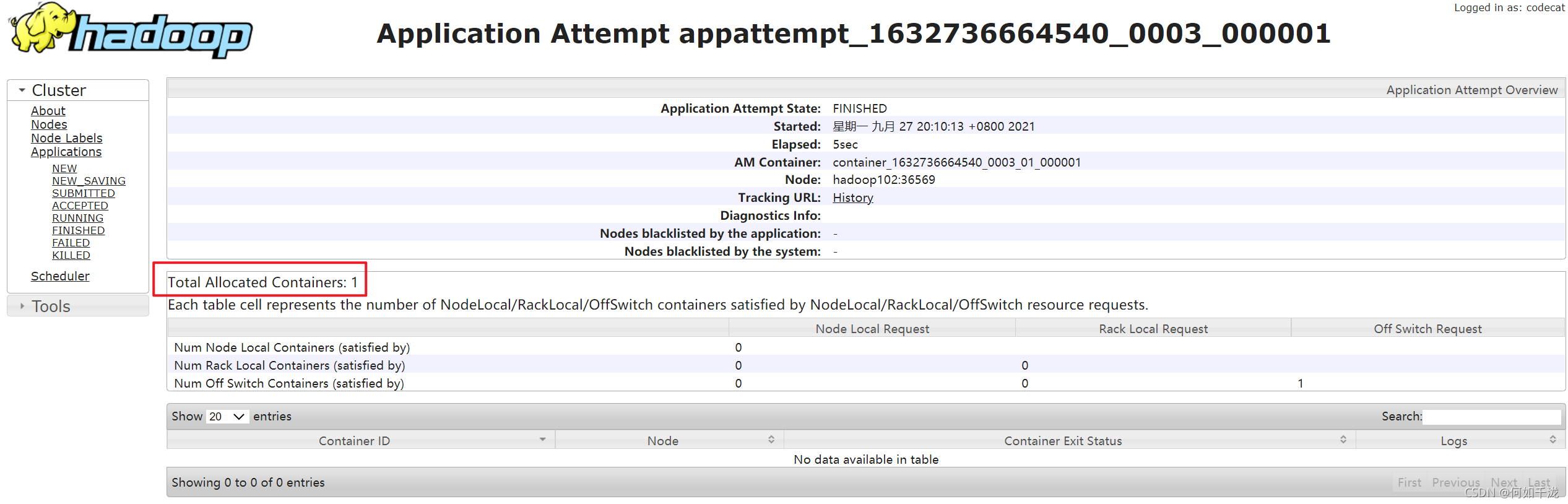Screen dimensions: 1568x504
Task: View FINISHED applications
Action: pos(78,230)
